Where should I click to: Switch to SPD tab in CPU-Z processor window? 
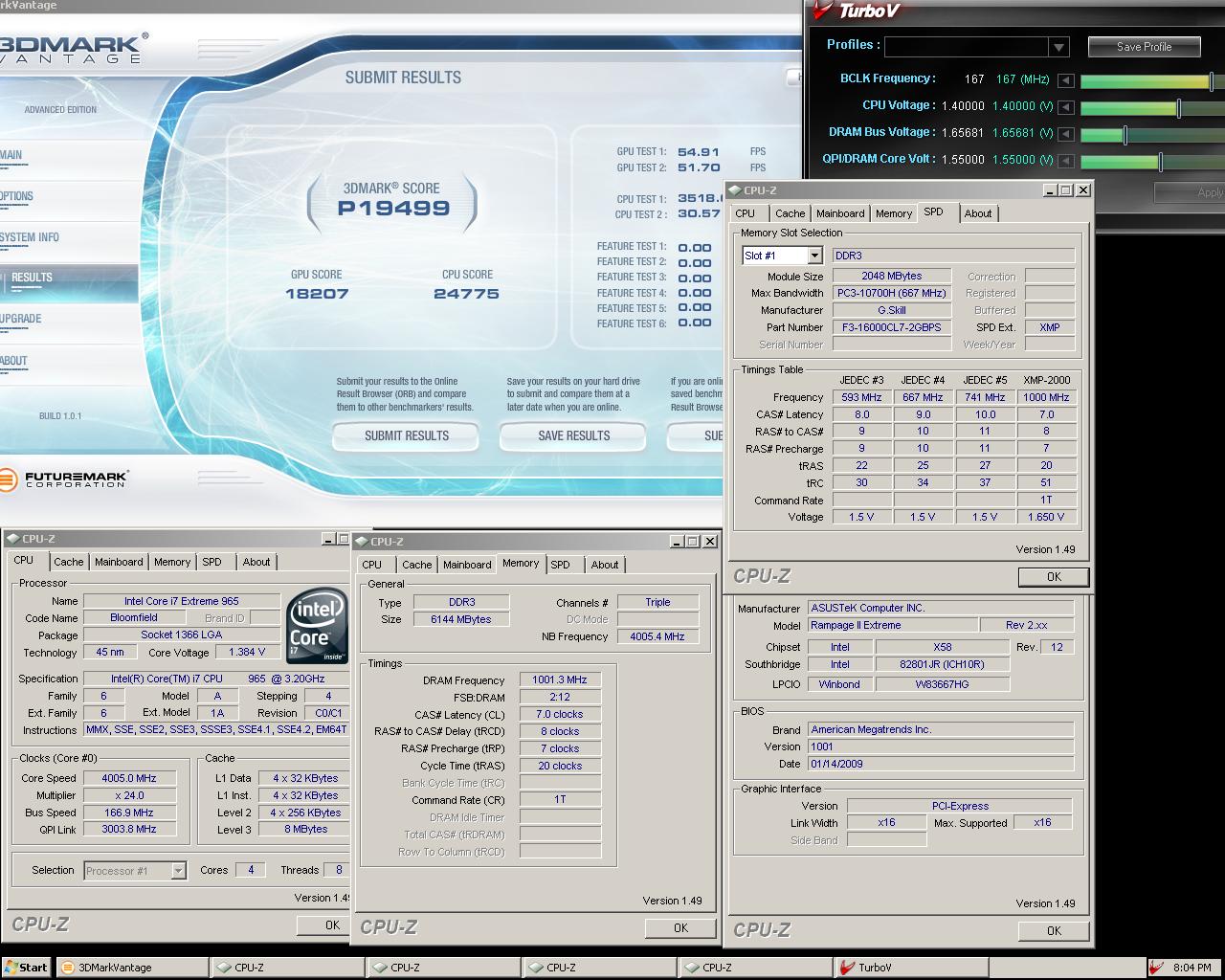click(212, 563)
